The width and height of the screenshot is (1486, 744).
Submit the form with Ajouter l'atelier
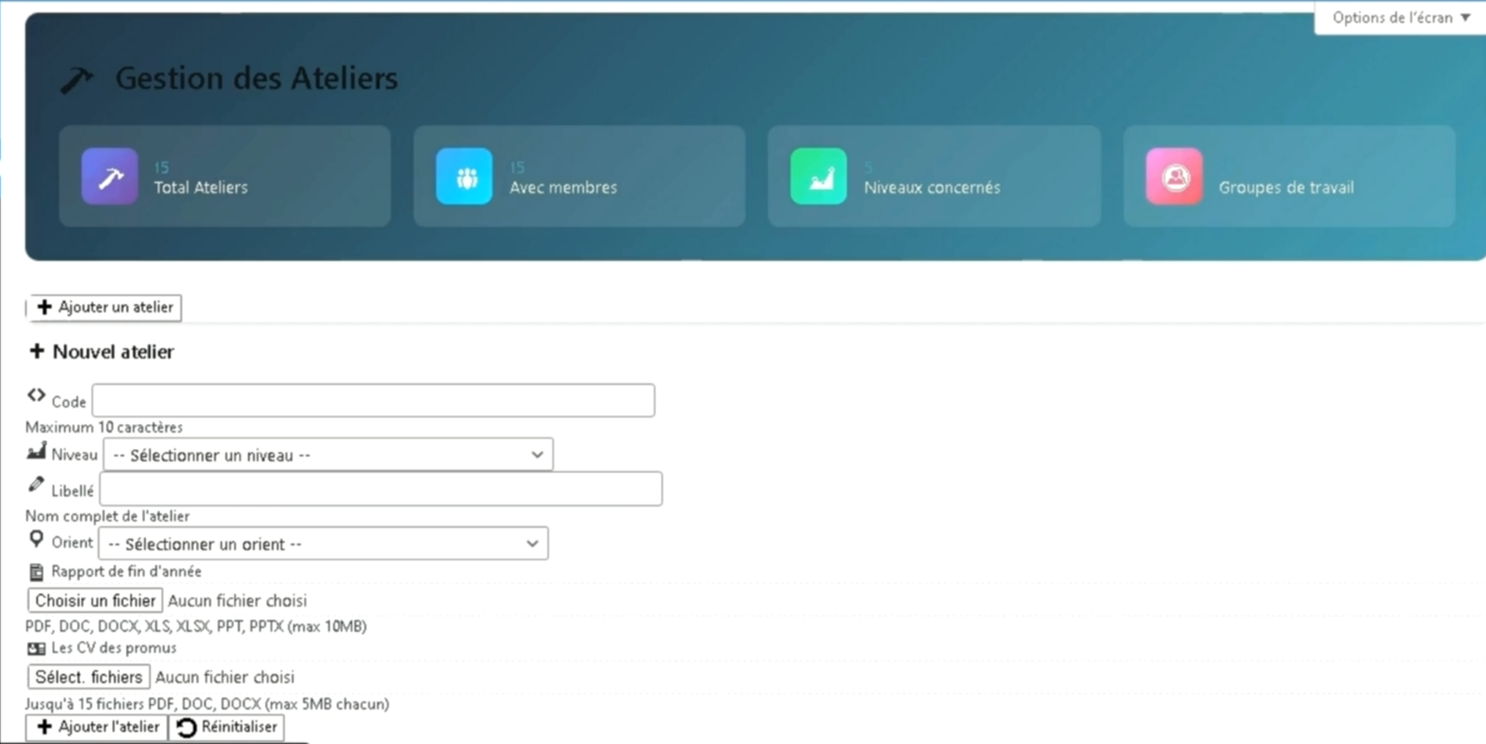click(97, 727)
